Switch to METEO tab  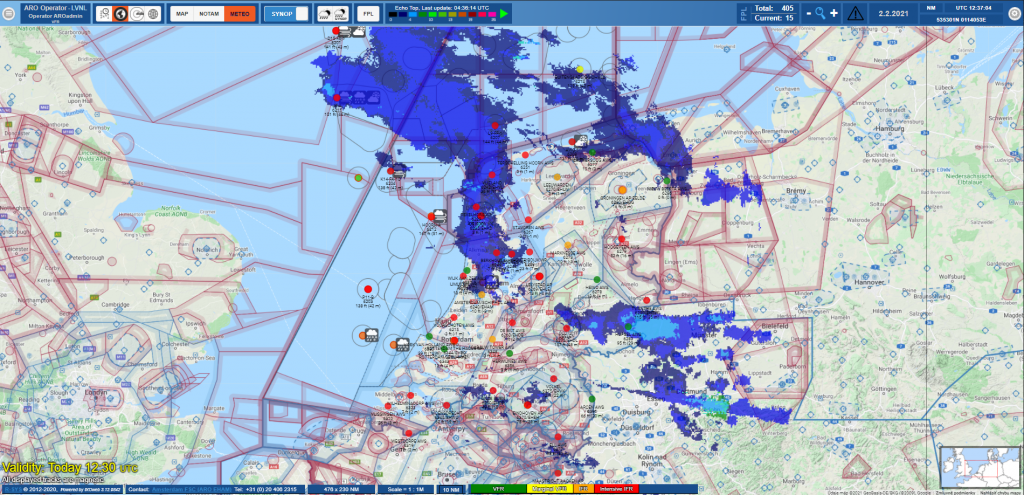coord(240,14)
